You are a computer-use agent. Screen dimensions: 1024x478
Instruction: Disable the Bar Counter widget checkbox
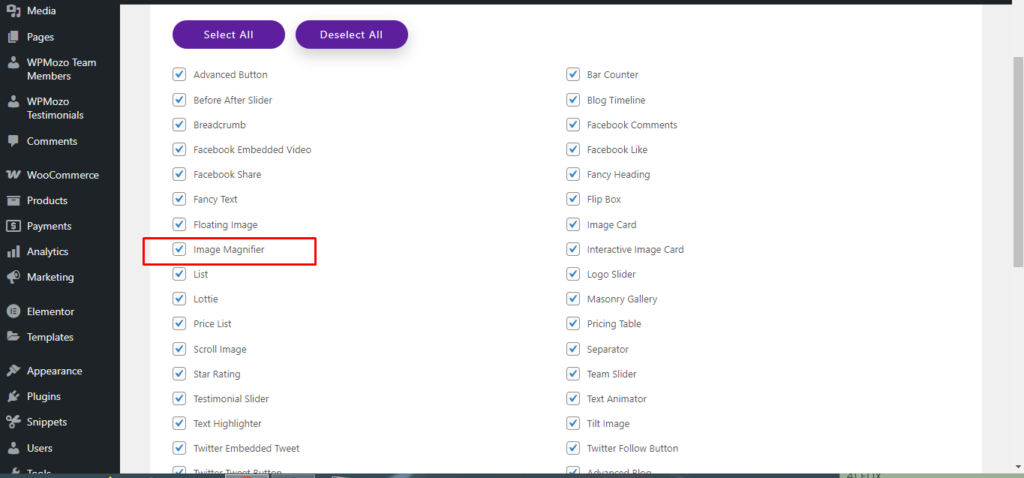pos(573,75)
